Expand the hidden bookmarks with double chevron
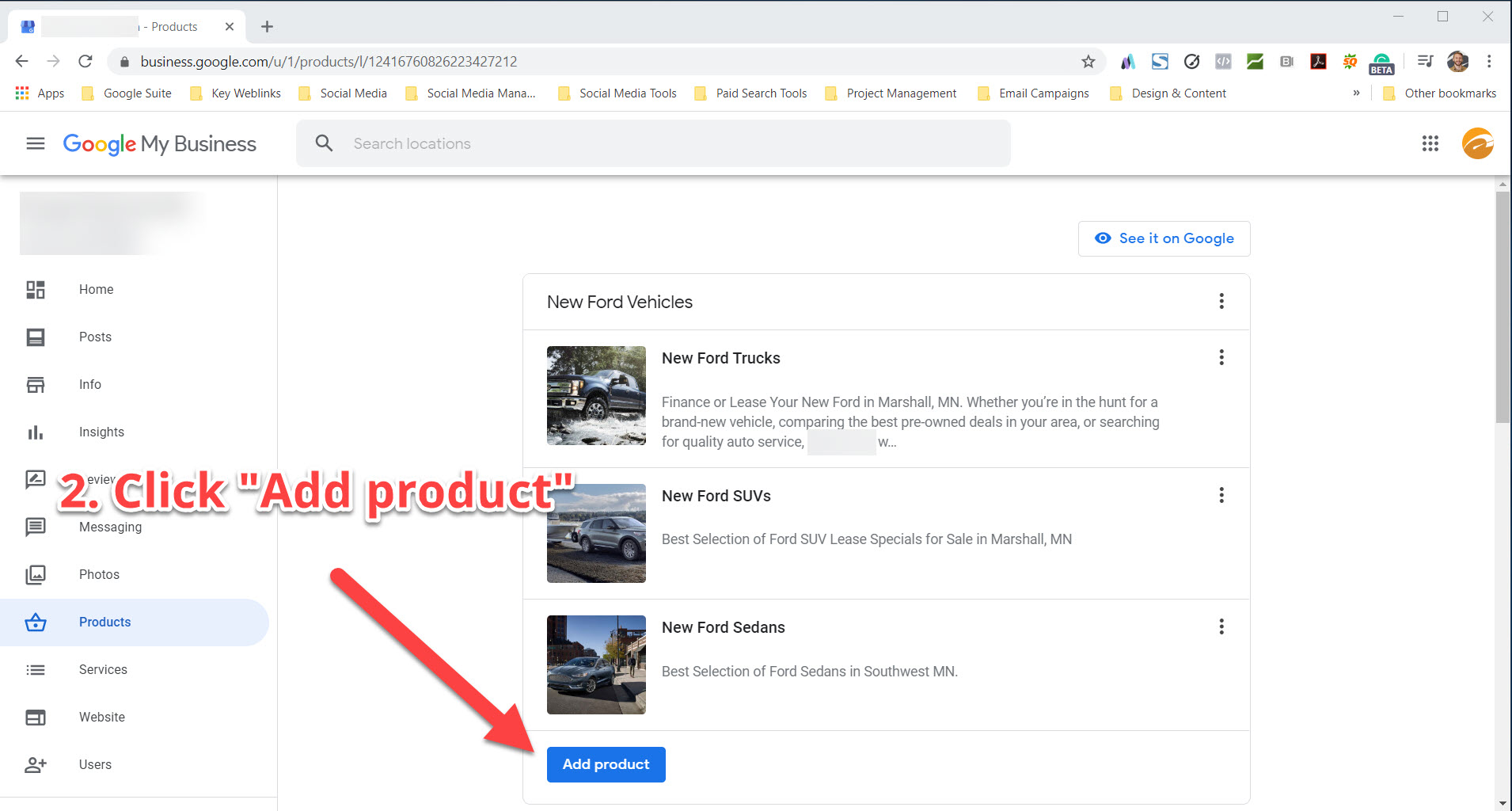The width and height of the screenshot is (1512, 811). point(1355,93)
